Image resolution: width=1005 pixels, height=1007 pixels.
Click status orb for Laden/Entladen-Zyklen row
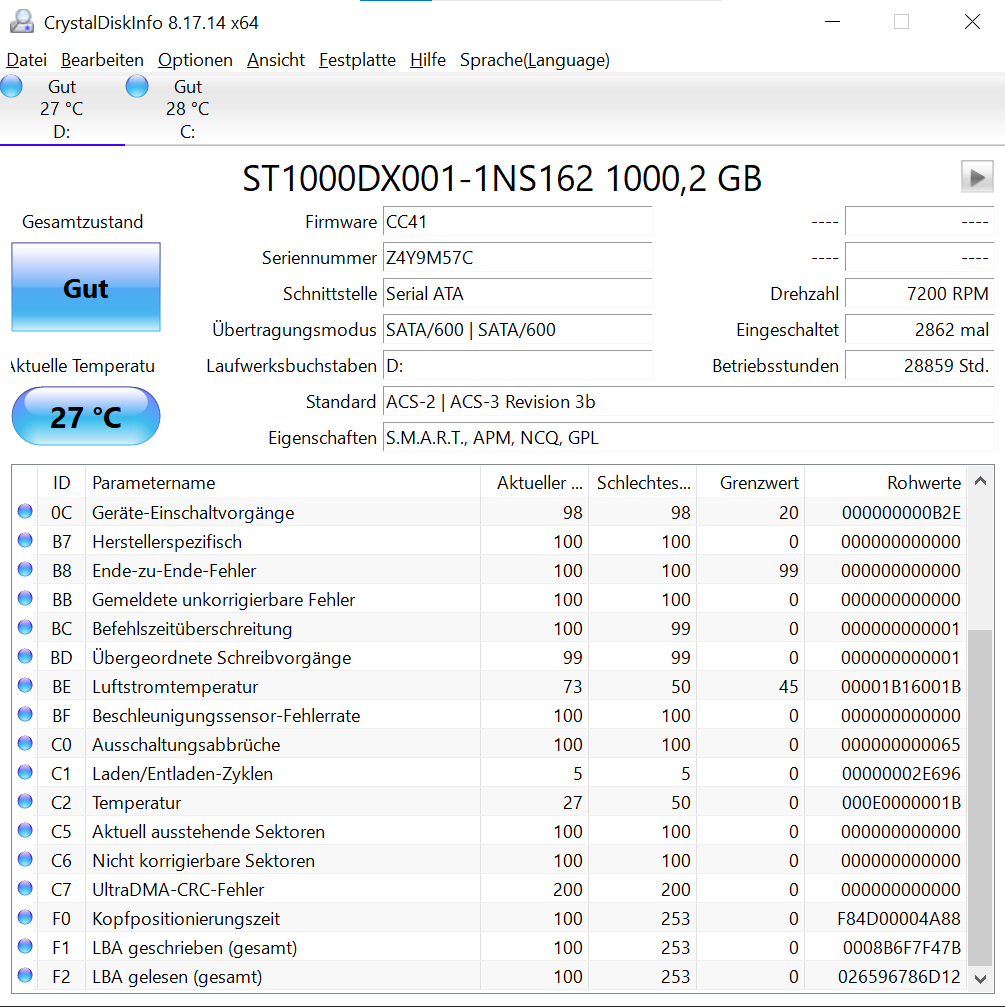click(x=25, y=772)
